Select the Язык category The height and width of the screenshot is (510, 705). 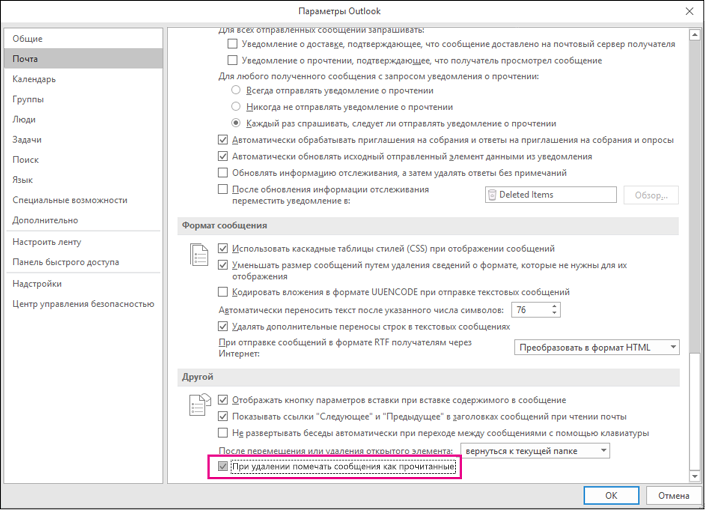(83, 180)
